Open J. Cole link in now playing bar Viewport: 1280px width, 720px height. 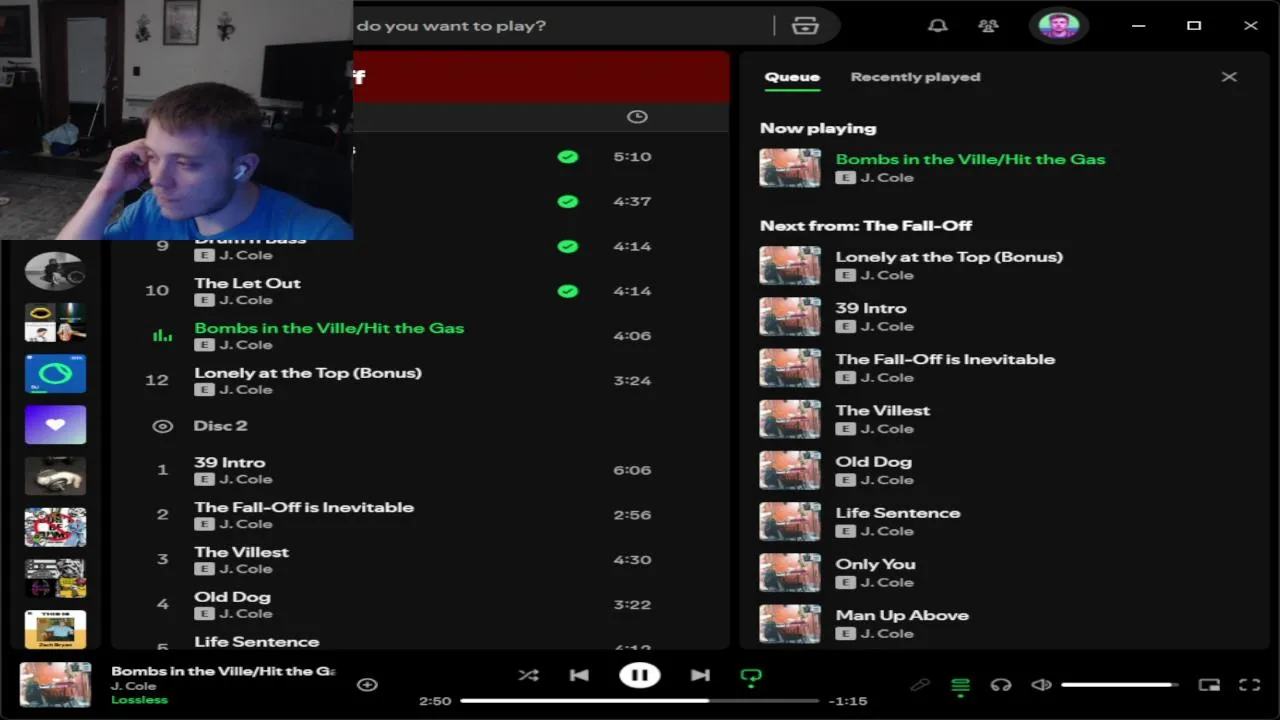[x=133, y=686]
